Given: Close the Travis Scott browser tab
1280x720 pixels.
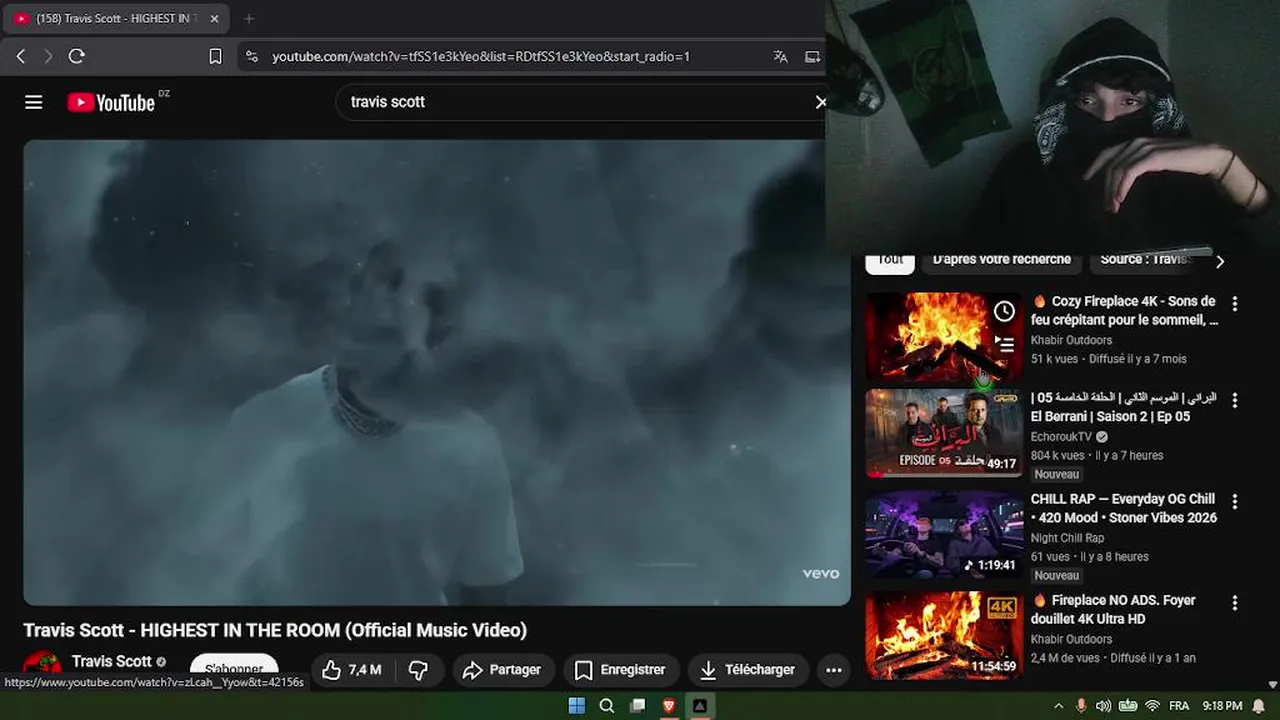Looking at the screenshot, I should click(214, 18).
